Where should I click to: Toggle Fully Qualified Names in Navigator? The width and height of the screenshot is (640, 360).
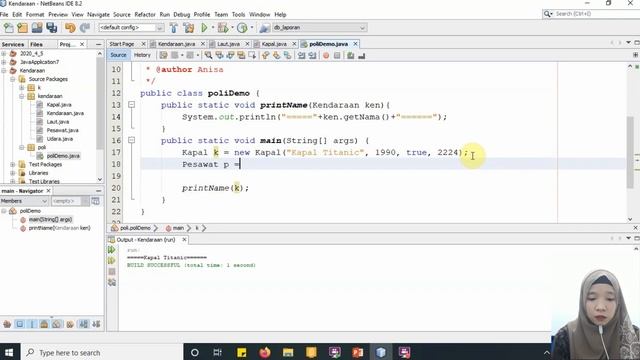click(x=70, y=324)
